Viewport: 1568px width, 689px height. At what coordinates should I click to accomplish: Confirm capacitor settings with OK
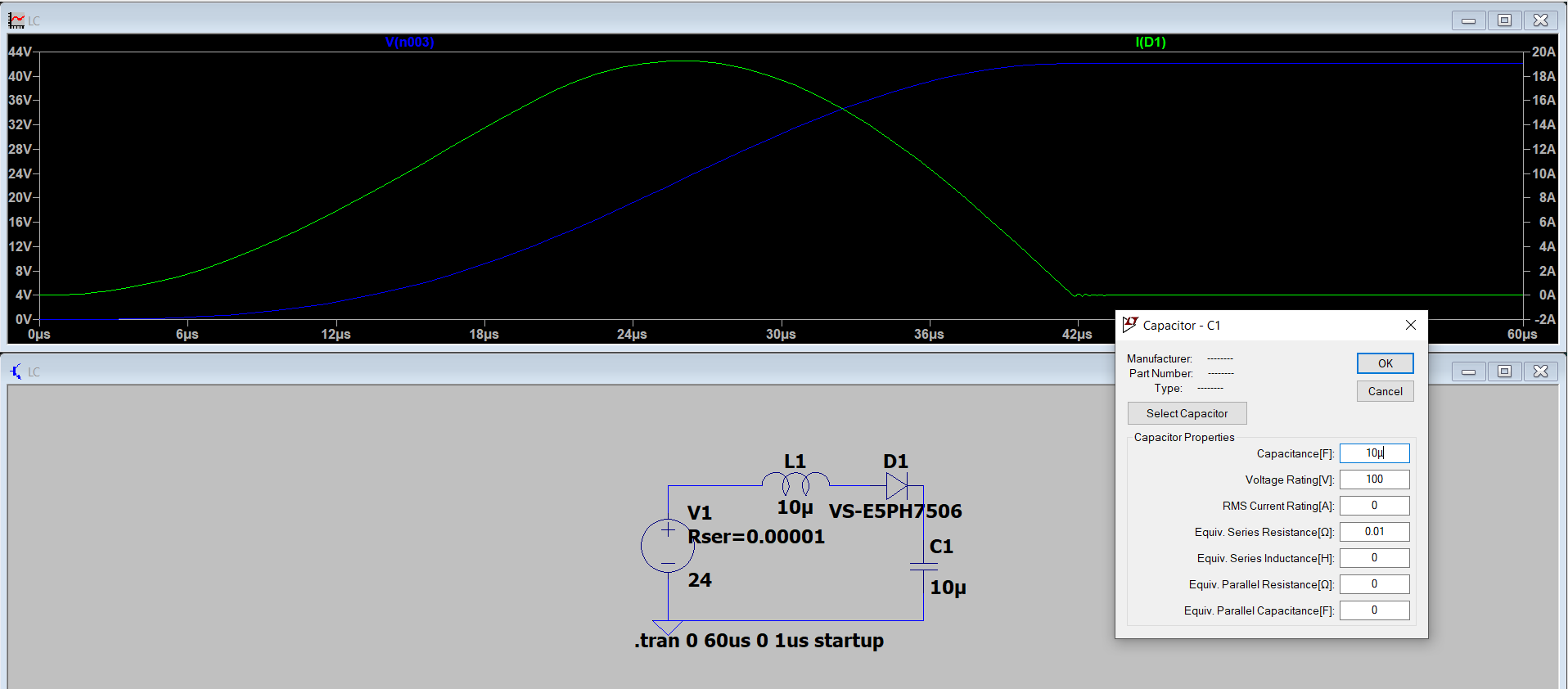click(1386, 363)
